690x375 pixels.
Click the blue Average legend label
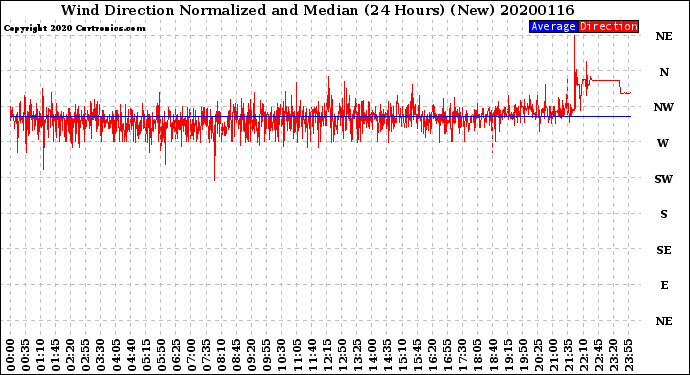coord(553,26)
